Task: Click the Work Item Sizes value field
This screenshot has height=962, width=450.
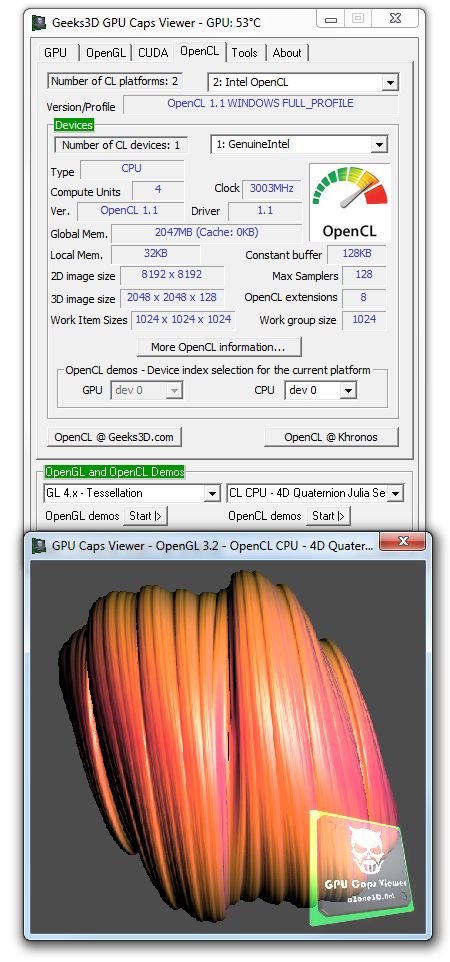Action: [x=183, y=320]
